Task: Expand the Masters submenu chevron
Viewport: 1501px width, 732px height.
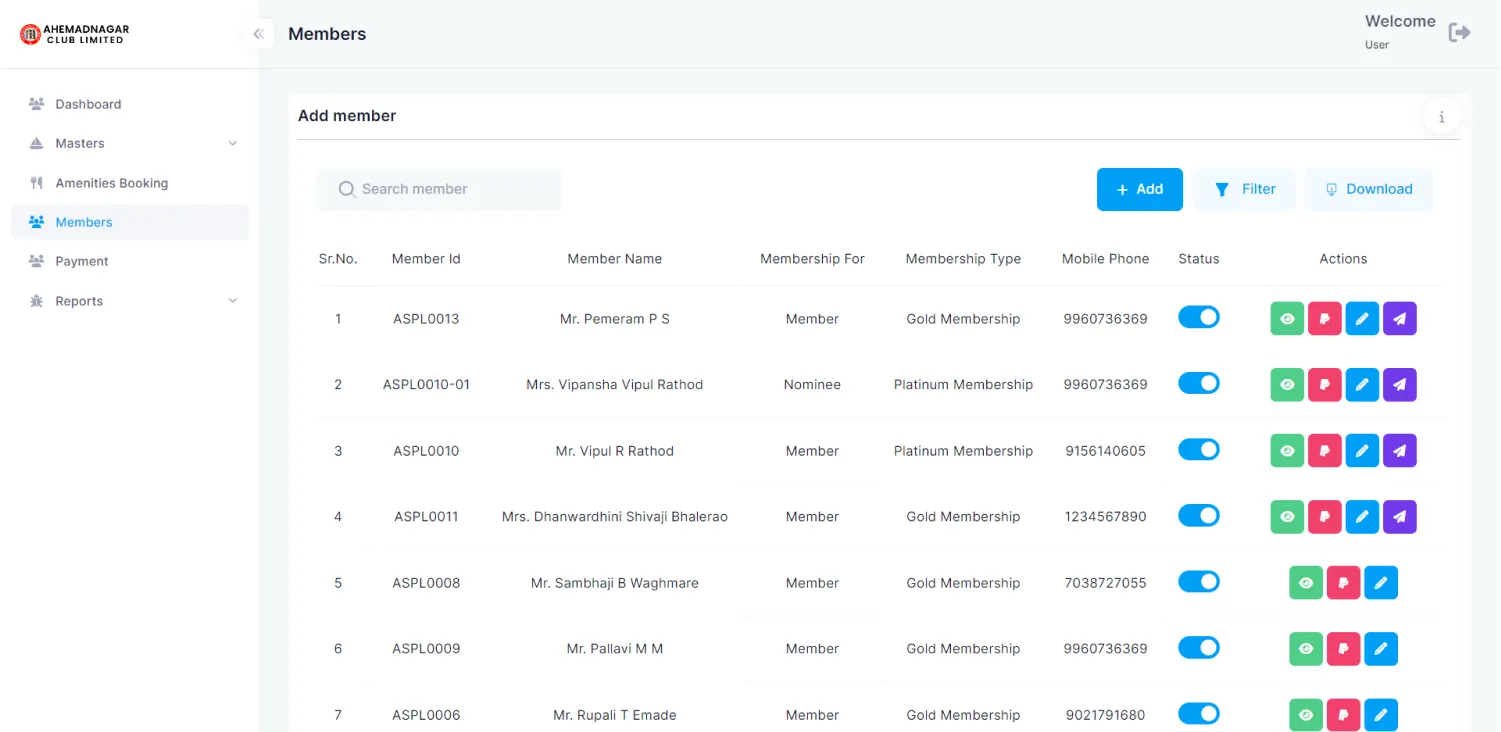Action: (233, 143)
